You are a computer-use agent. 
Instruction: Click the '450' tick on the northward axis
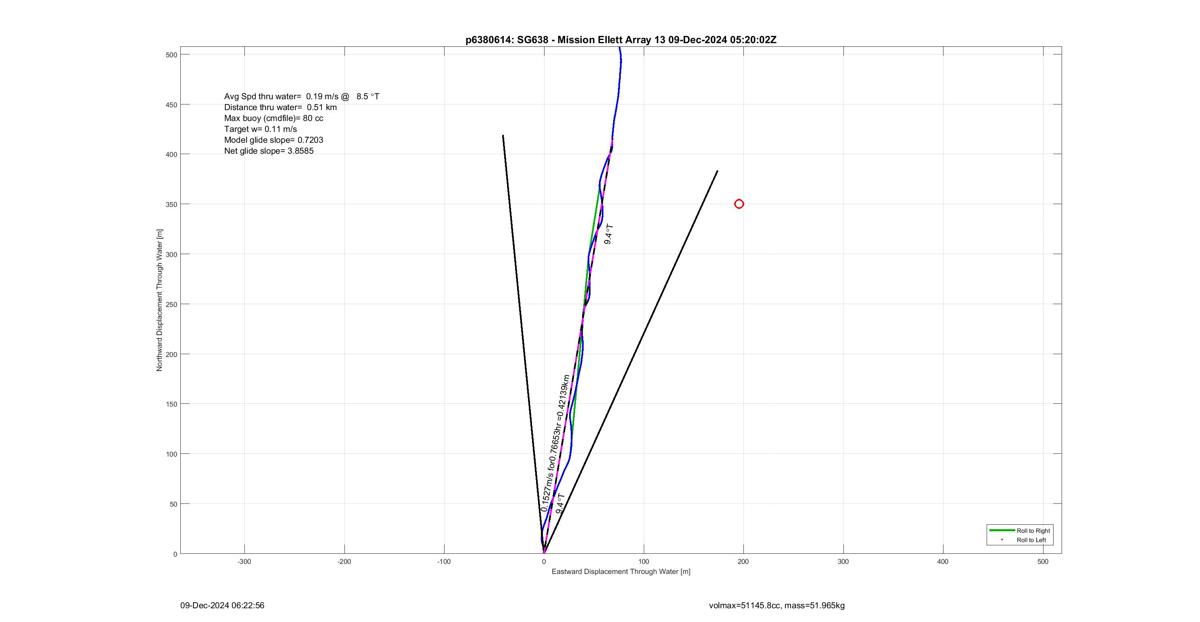pos(171,104)
